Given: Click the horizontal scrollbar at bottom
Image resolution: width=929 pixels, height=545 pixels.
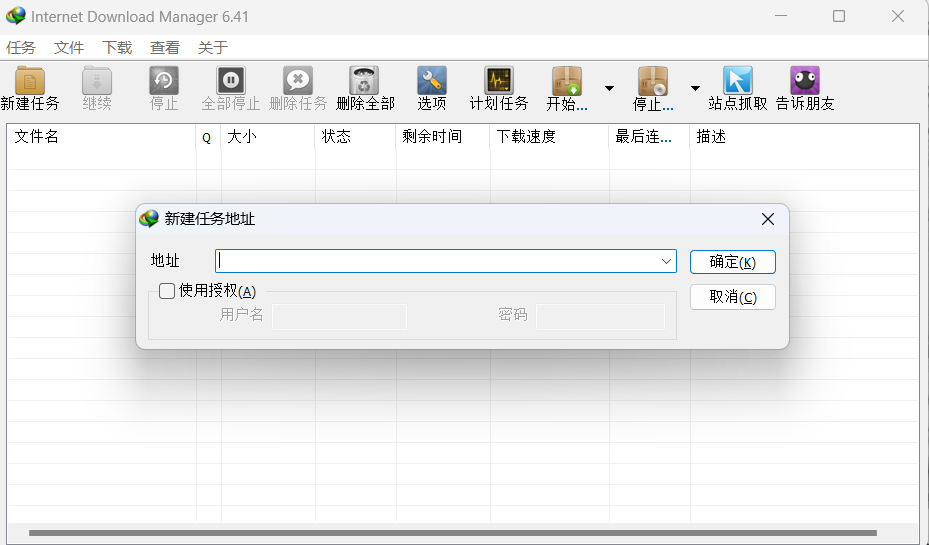Looking at the screenshot, I should click(x=453, y=533).
